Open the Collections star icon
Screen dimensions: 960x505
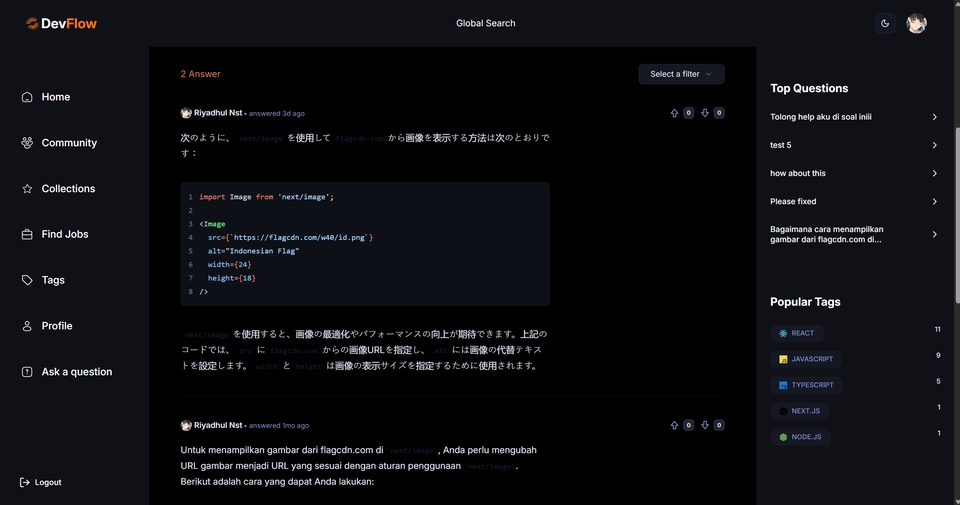tap(27, 189)
